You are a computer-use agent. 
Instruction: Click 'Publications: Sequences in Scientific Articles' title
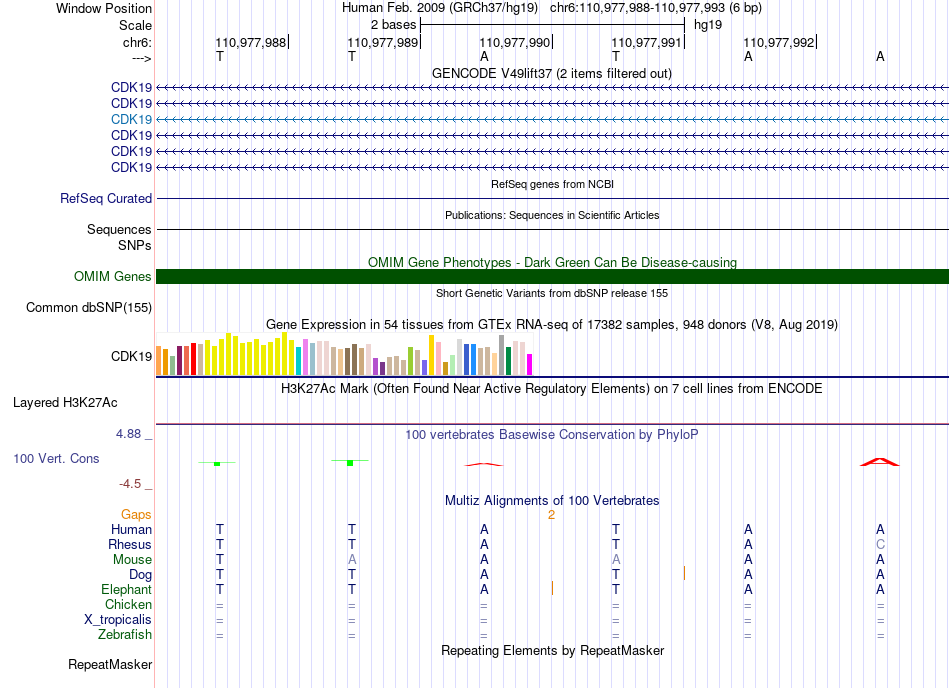click(x=552, y=215)
